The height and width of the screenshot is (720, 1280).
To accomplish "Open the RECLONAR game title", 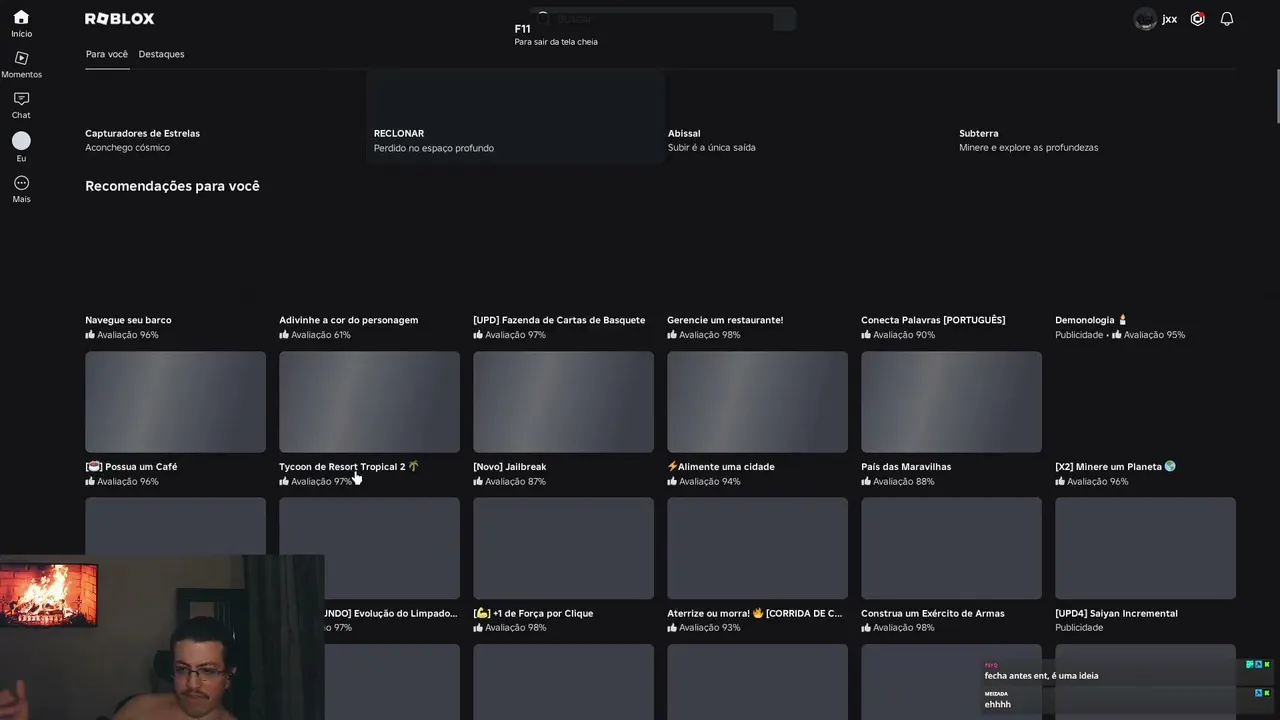I will point(399,133).
